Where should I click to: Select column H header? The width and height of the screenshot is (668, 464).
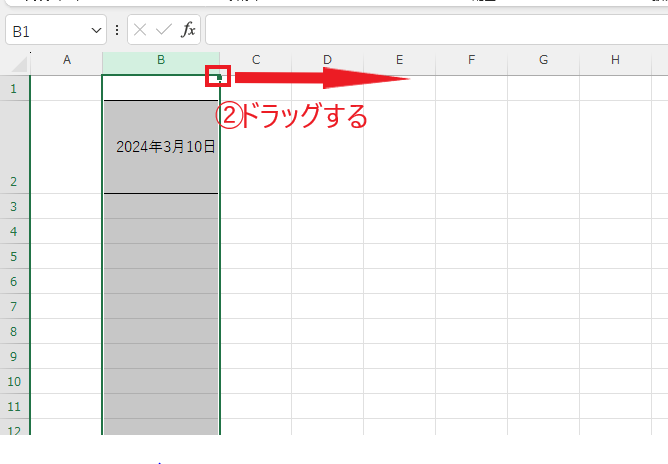coord(615,60)
